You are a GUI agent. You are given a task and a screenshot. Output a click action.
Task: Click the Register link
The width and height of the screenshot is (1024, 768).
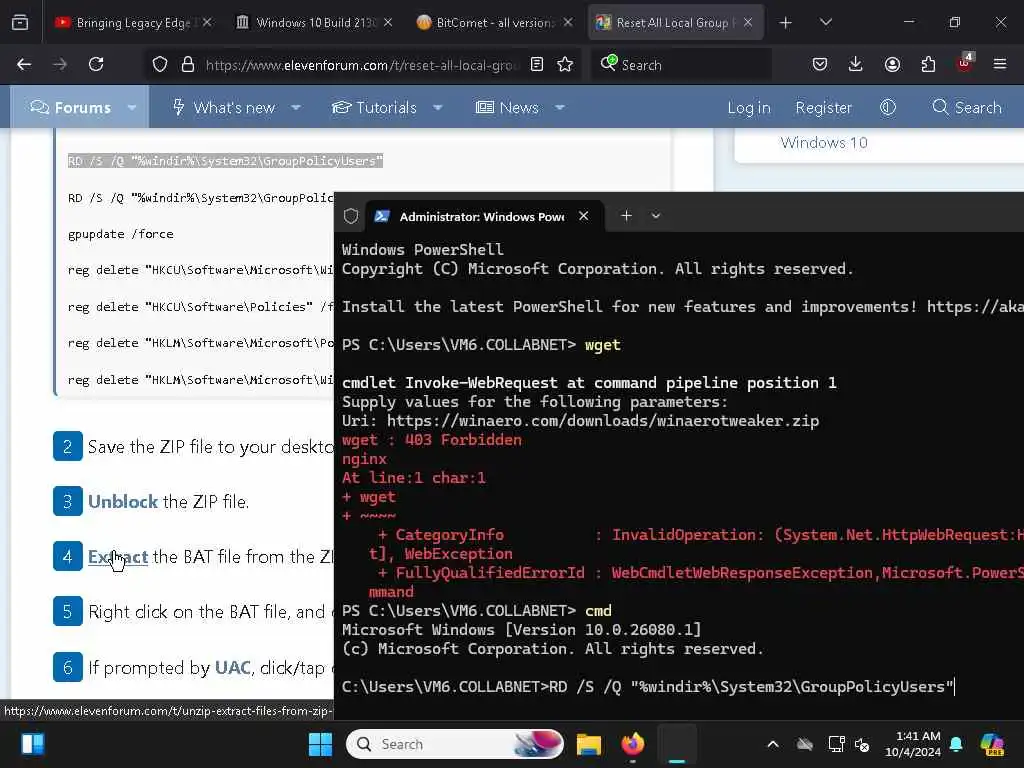pyautogui.click(x=824, y=107)
